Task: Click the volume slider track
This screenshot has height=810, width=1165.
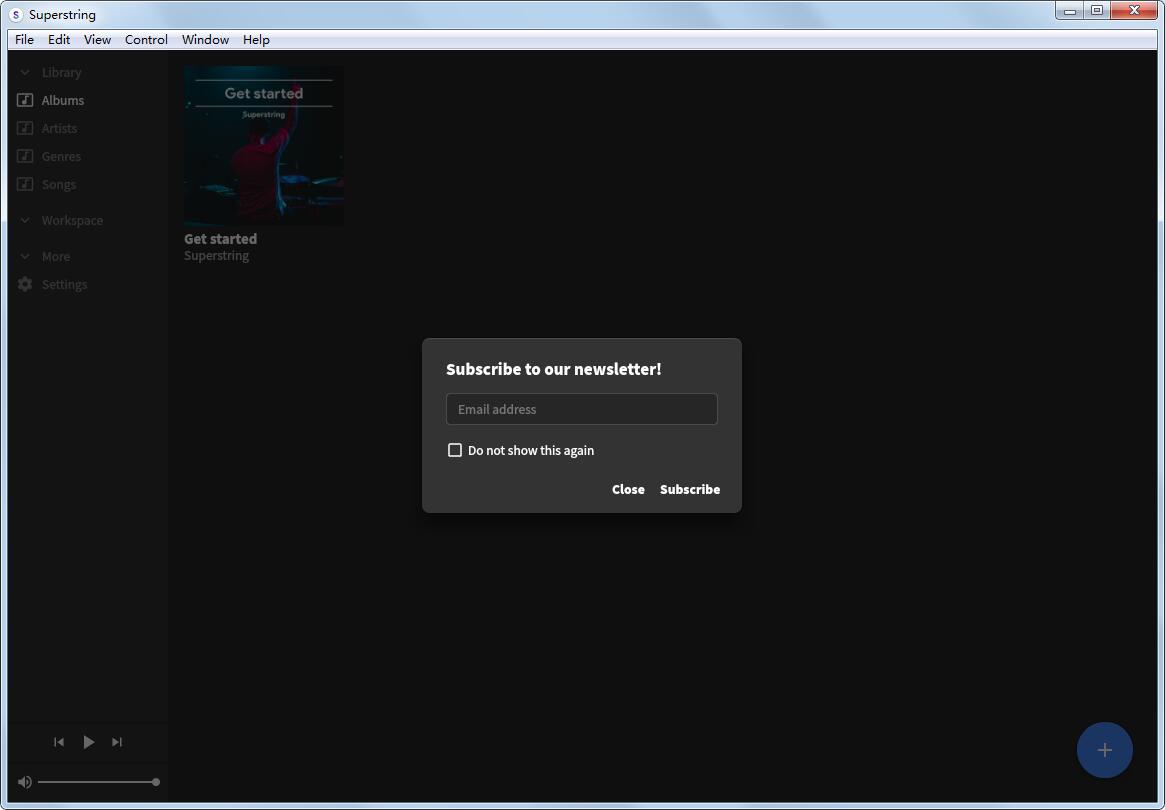Action: click(x=96, y=782)
